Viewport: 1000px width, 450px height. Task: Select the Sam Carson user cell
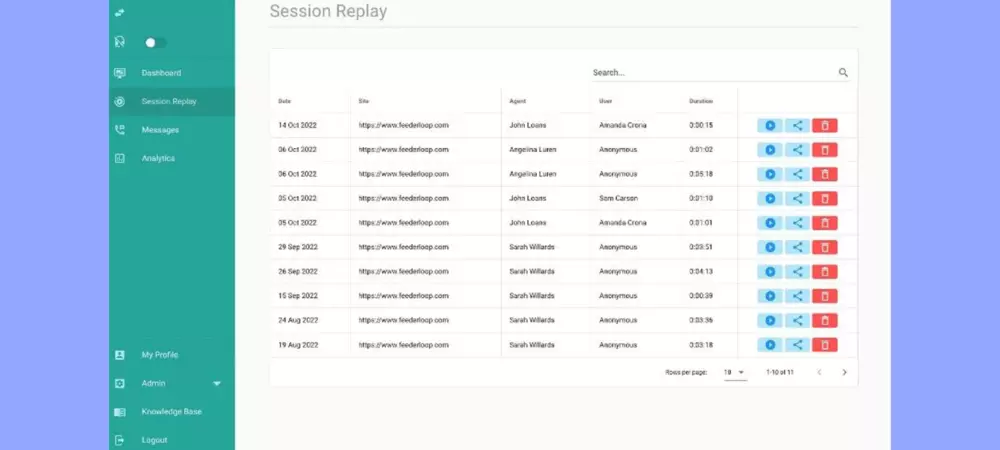(618, 198)
